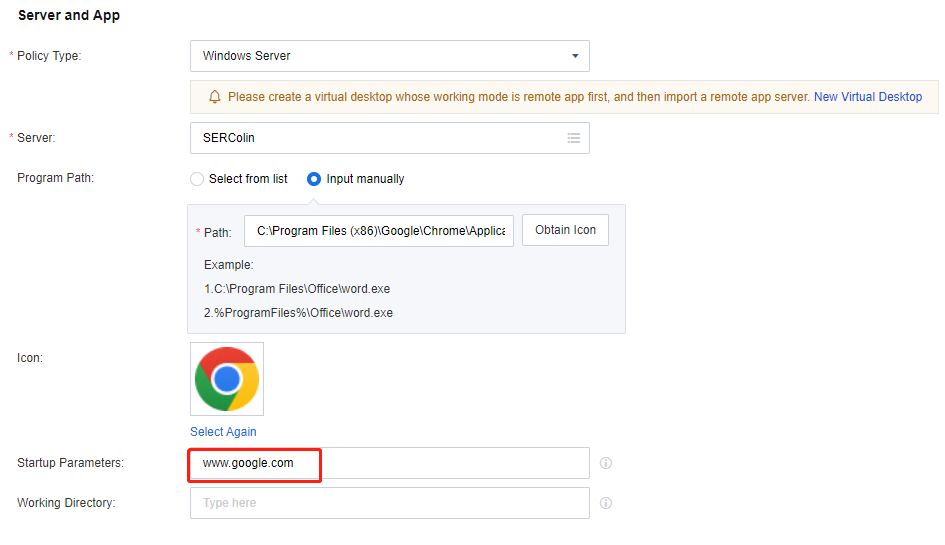Viewport: 945px width, 545px height.
Task: Click the "Server and App" section heading
Action: point(69,16)
